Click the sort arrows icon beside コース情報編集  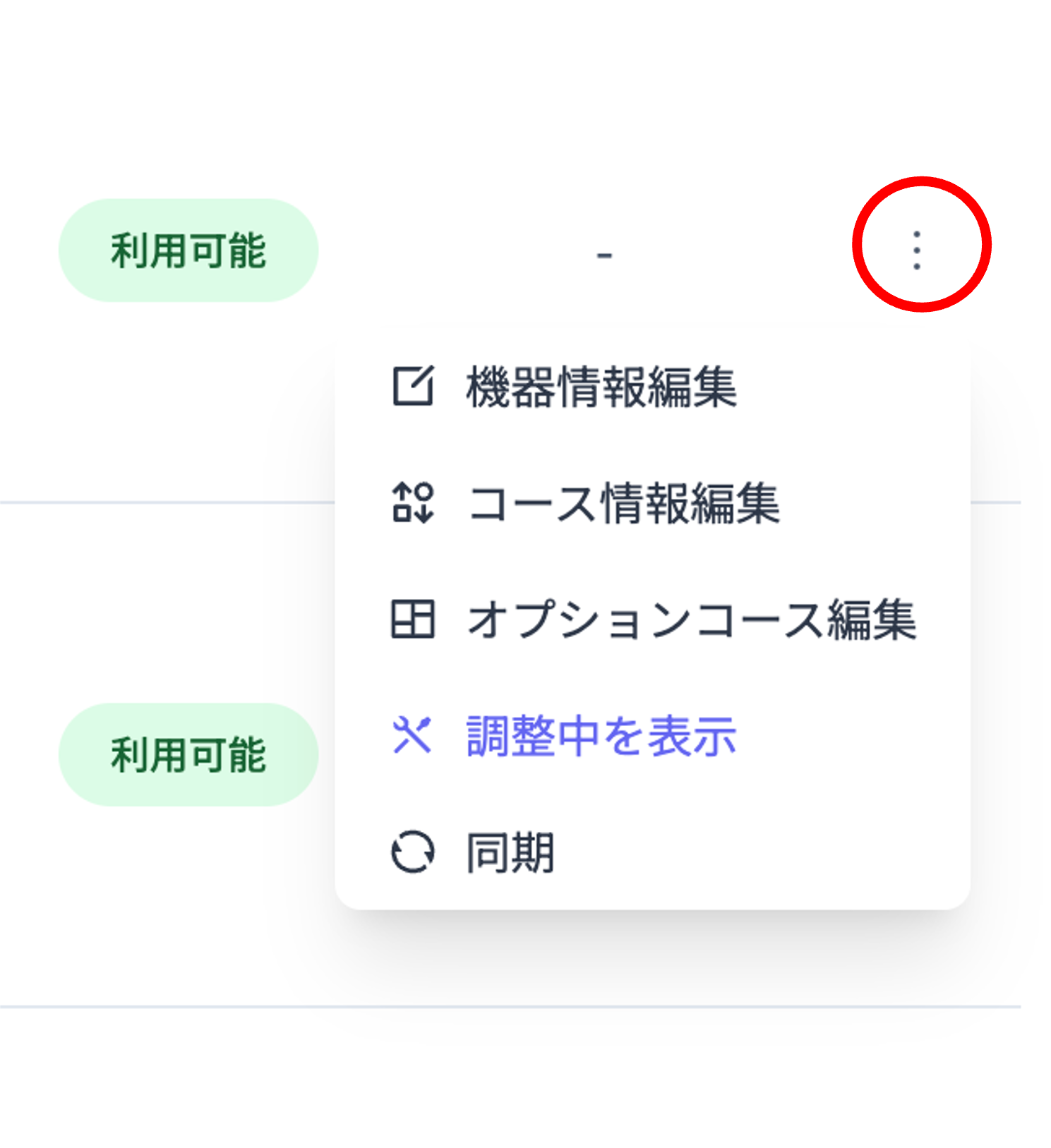pos(413,502)
